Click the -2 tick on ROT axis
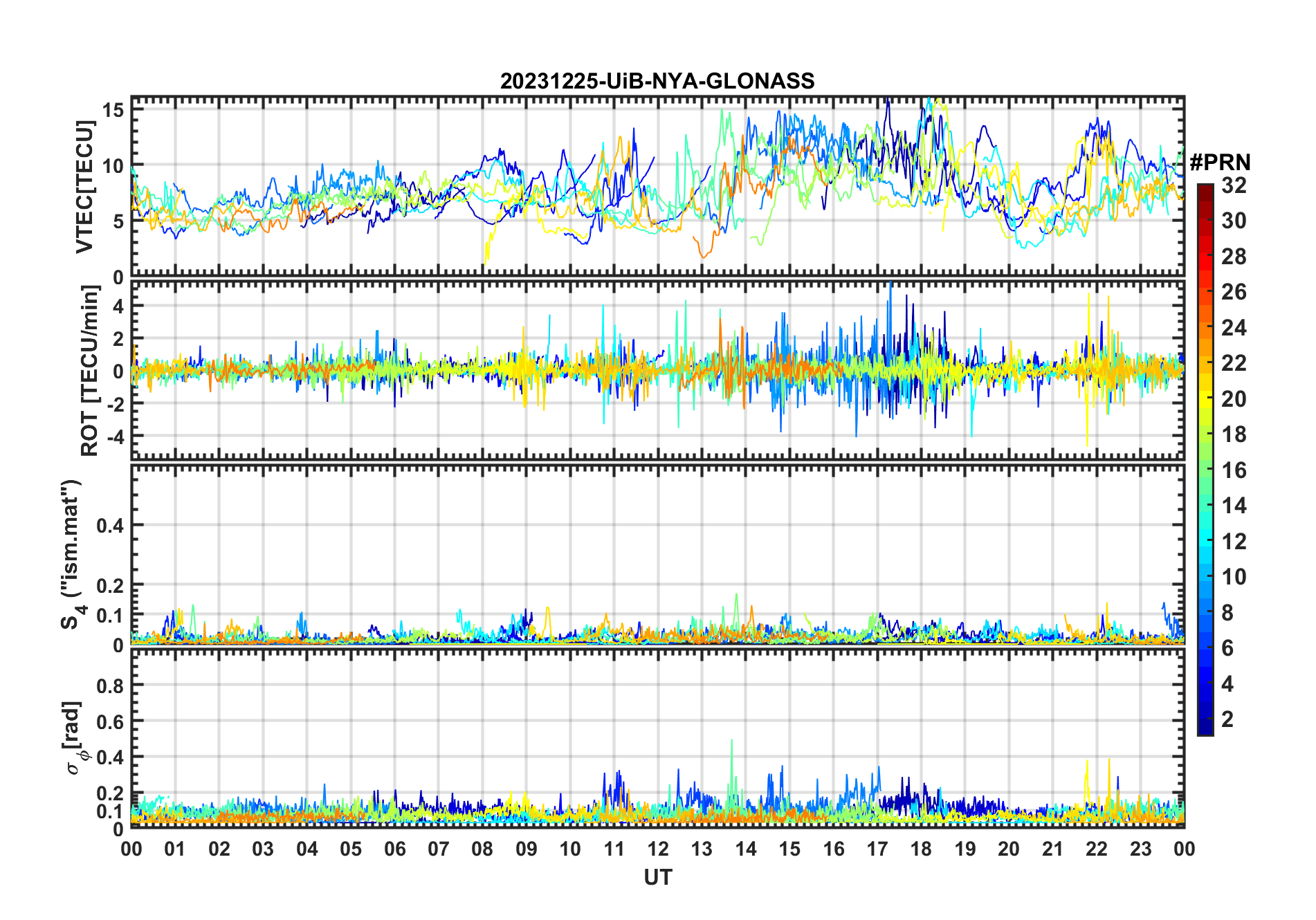The image size is (1316, 920). (115, 405)
